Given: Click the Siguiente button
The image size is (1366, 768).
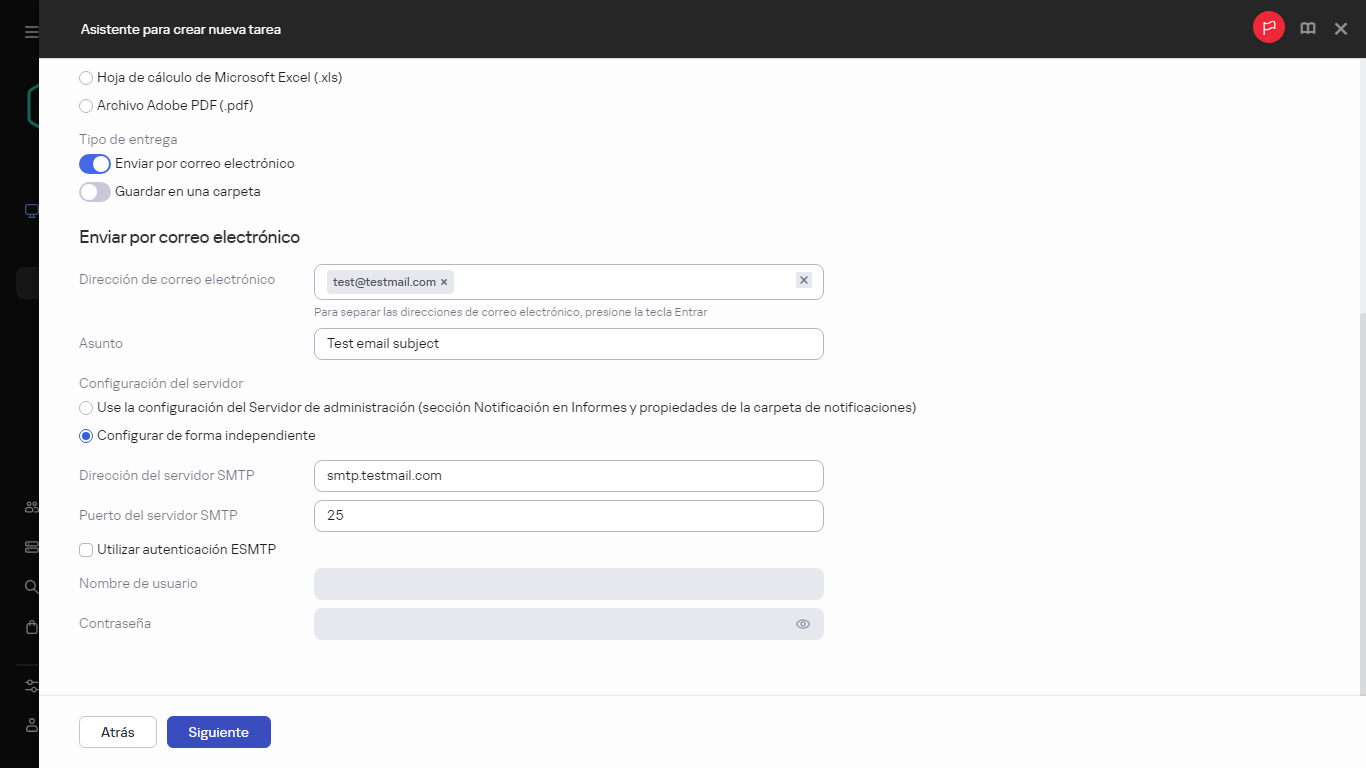Looking at the screenshot, I should tap(218, 731).
